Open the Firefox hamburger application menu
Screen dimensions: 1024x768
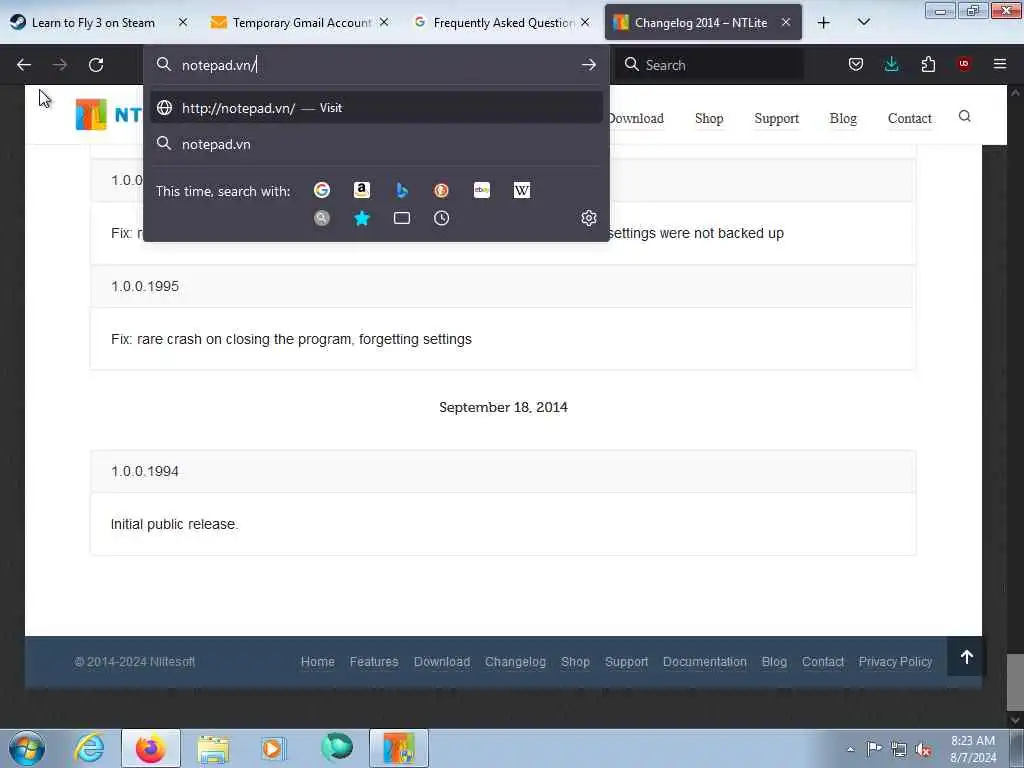tap(1000, 64)
